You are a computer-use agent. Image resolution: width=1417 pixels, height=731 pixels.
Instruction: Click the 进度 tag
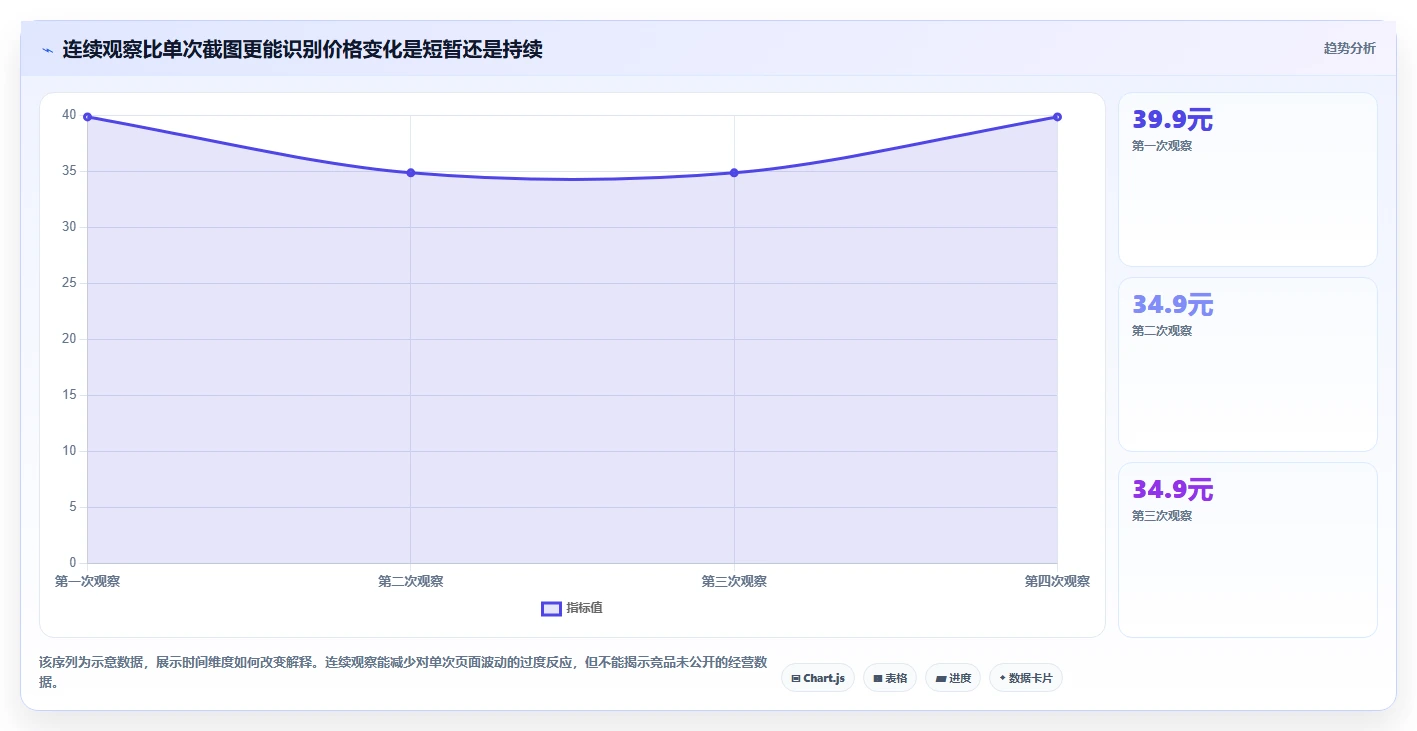952,678
